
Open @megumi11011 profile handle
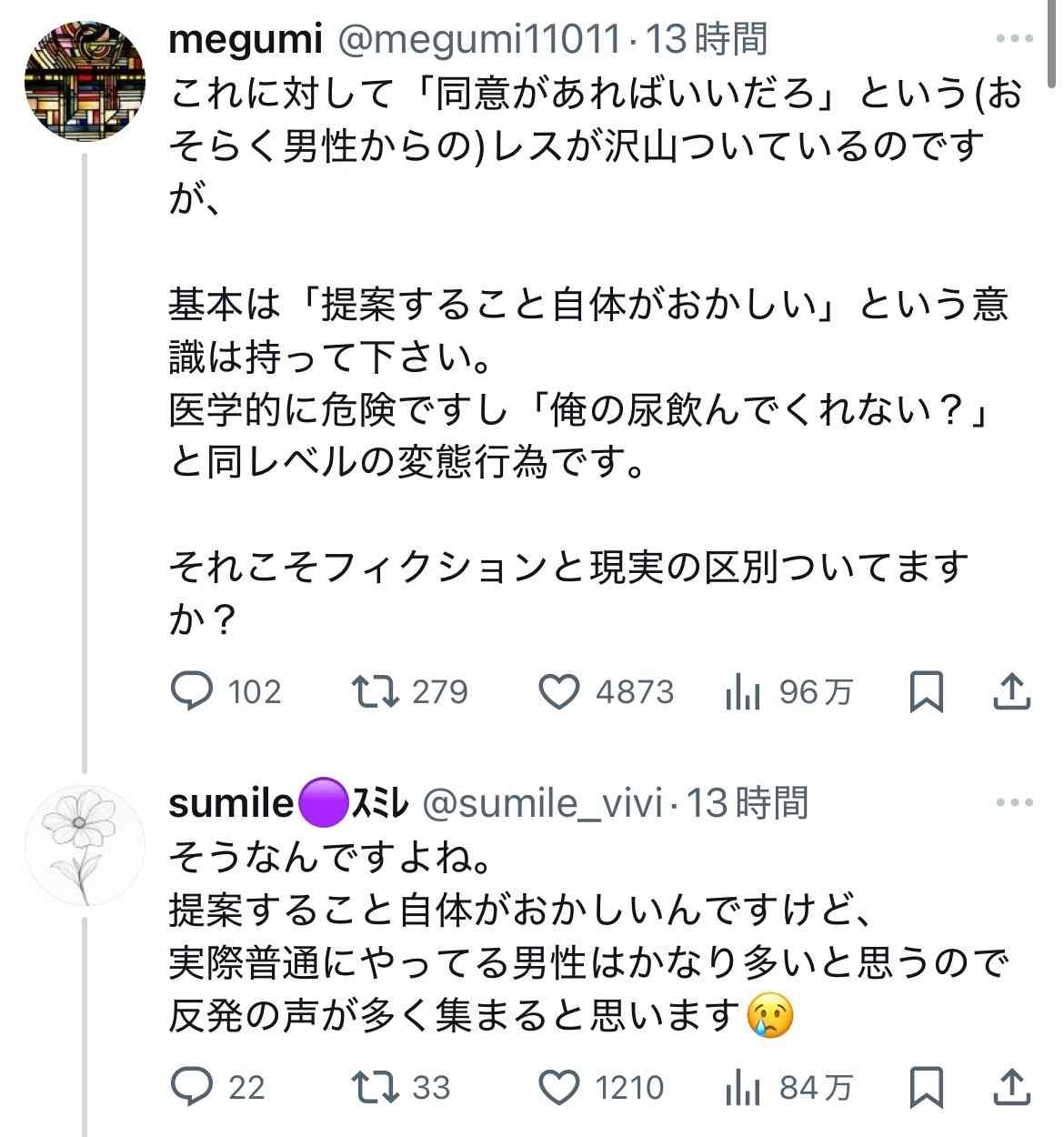coord(480,39)
